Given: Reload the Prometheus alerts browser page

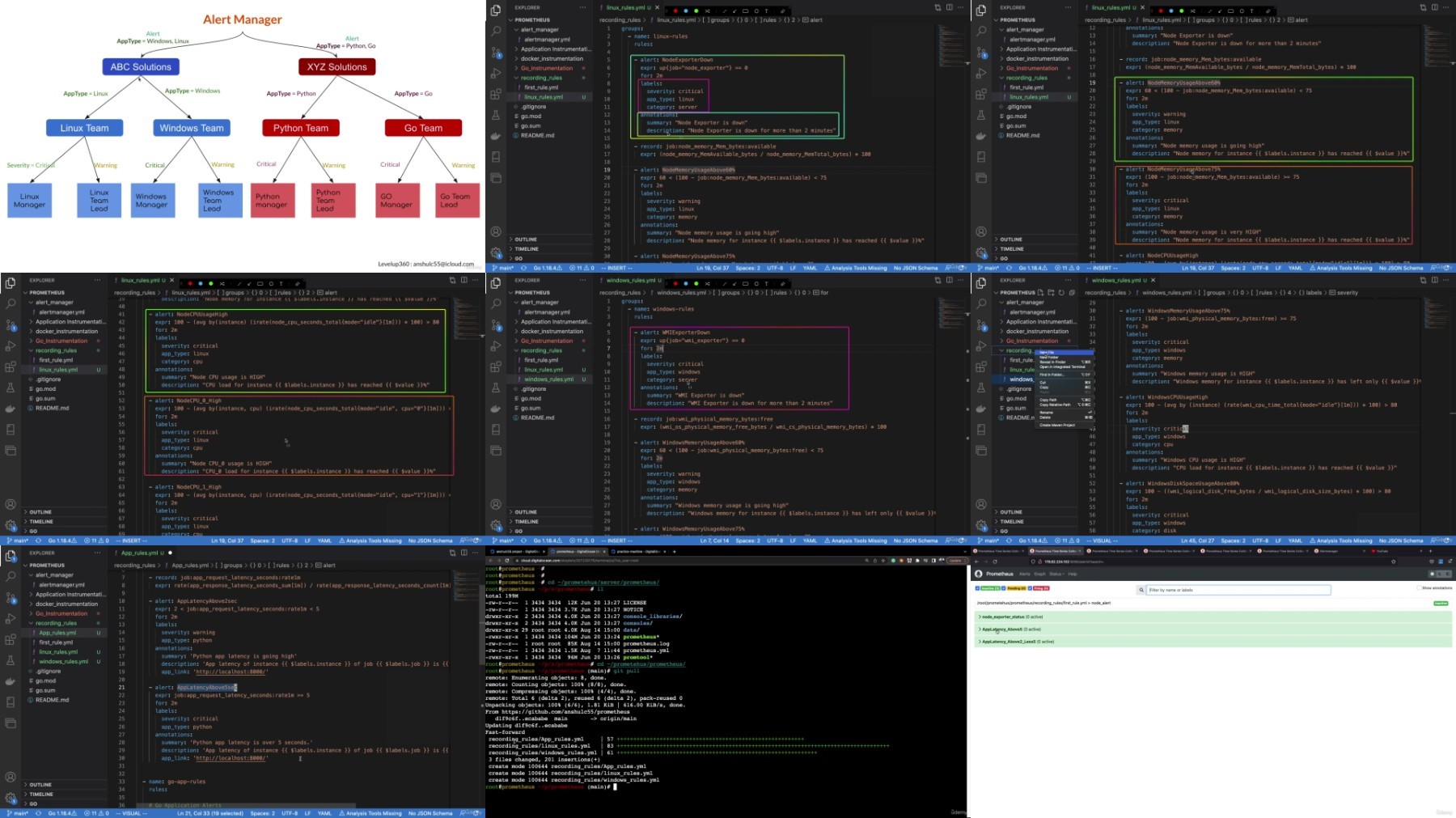Looking at the screenshot, I should 995,562.
